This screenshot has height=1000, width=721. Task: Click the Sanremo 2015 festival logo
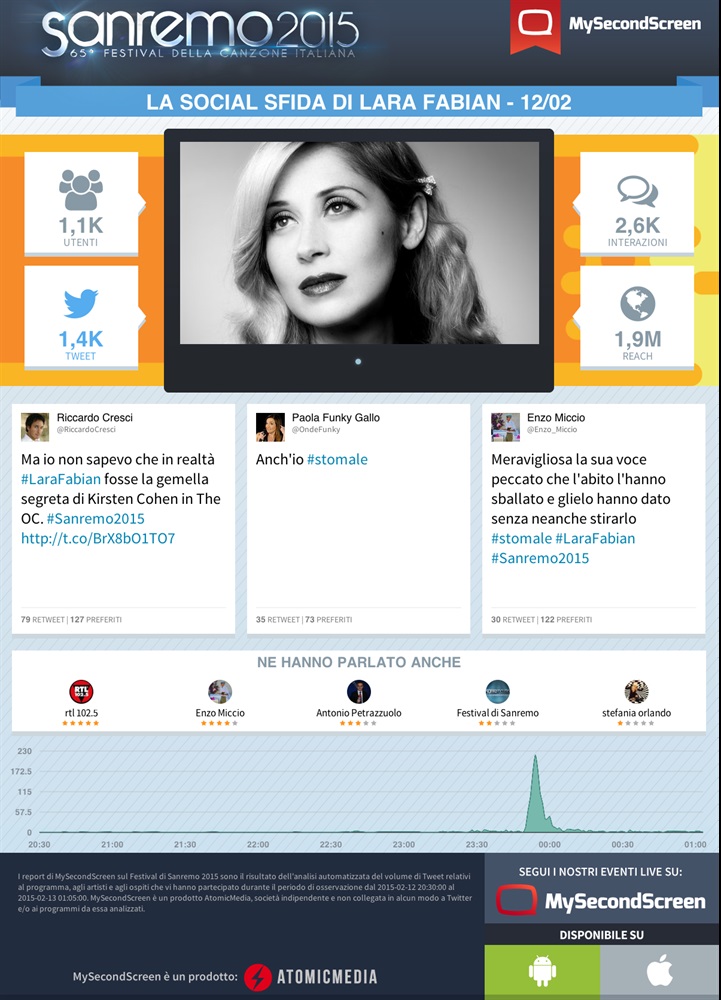[200, 32]
